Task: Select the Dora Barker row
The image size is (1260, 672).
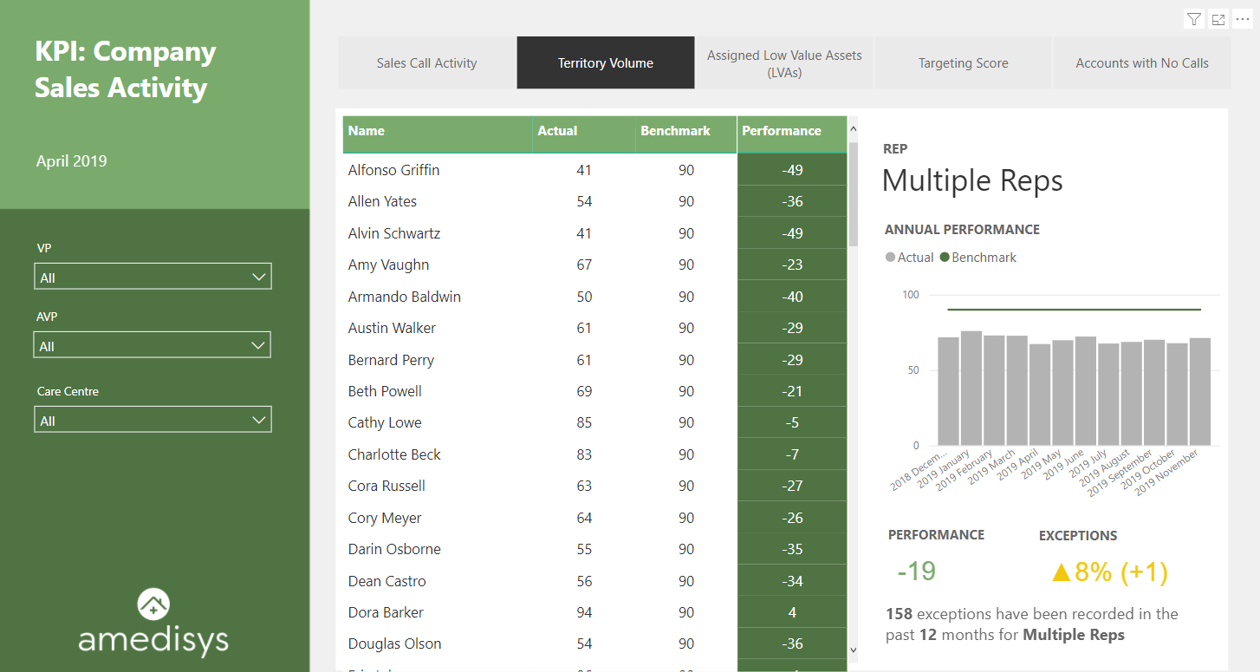Action: 386,612
